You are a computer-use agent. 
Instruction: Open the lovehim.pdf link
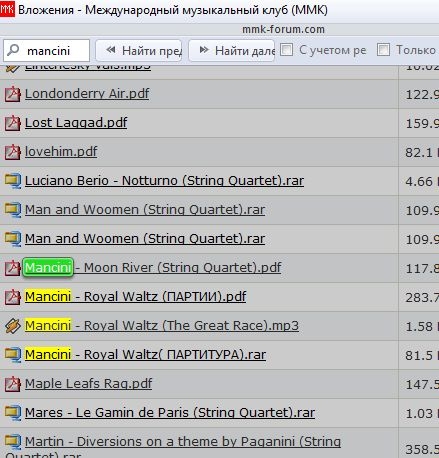pos(61,152)
